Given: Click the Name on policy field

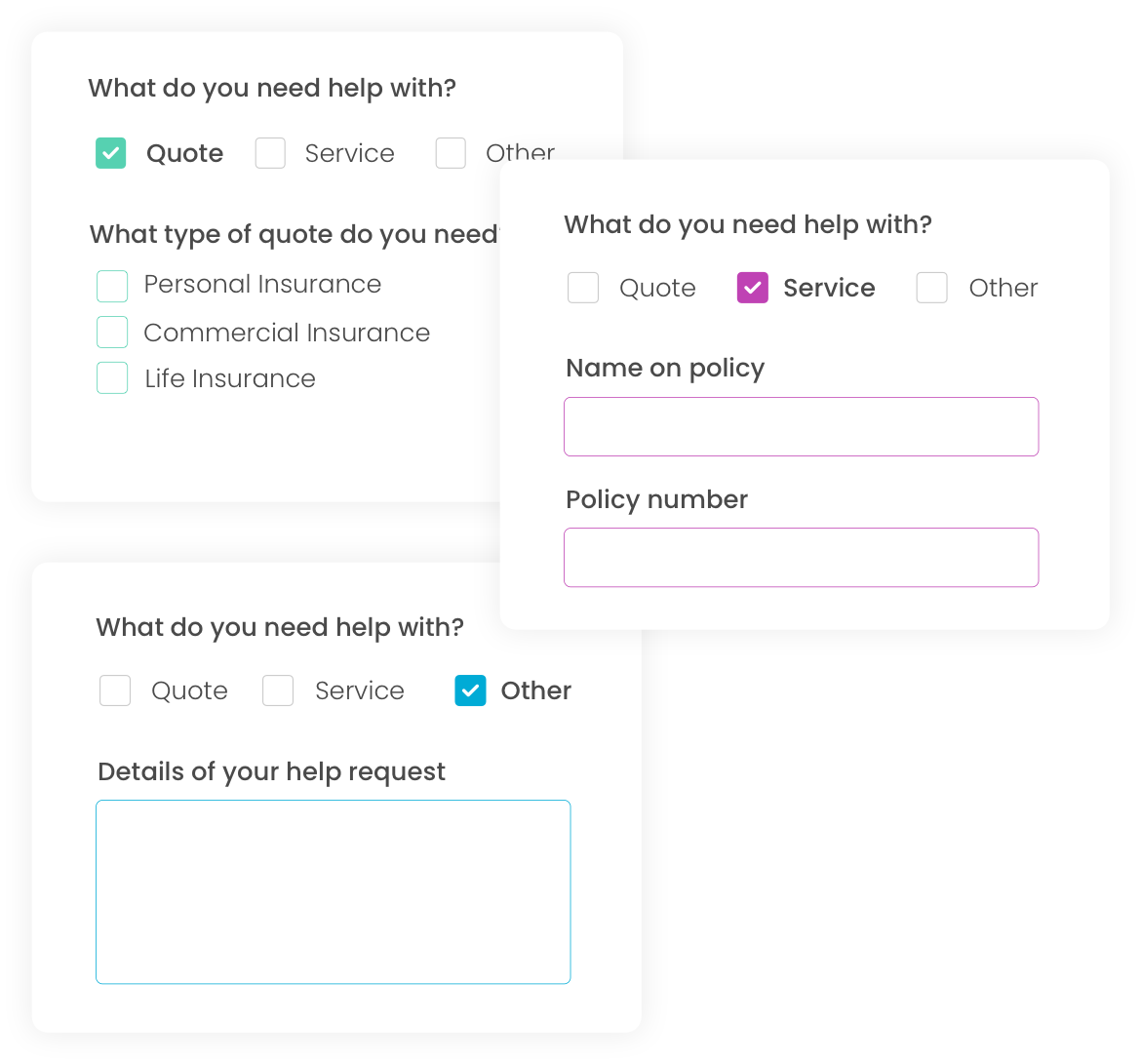Looking at the screenshot, I should coord(801,426).
